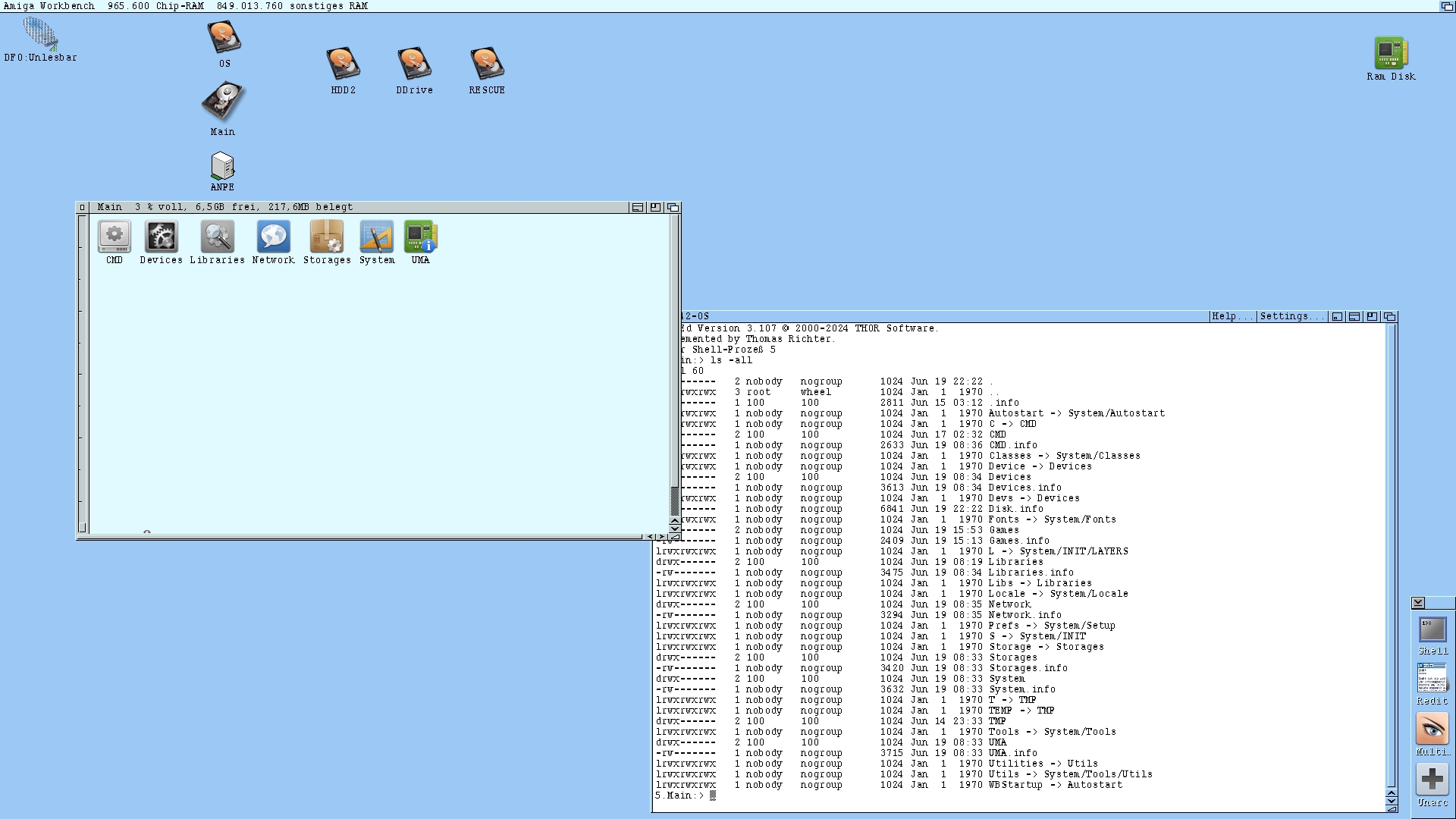Collapse the dock with its arrow button
The height and width of the screenshot is (819, 1456).
[x=1418, y=603]
